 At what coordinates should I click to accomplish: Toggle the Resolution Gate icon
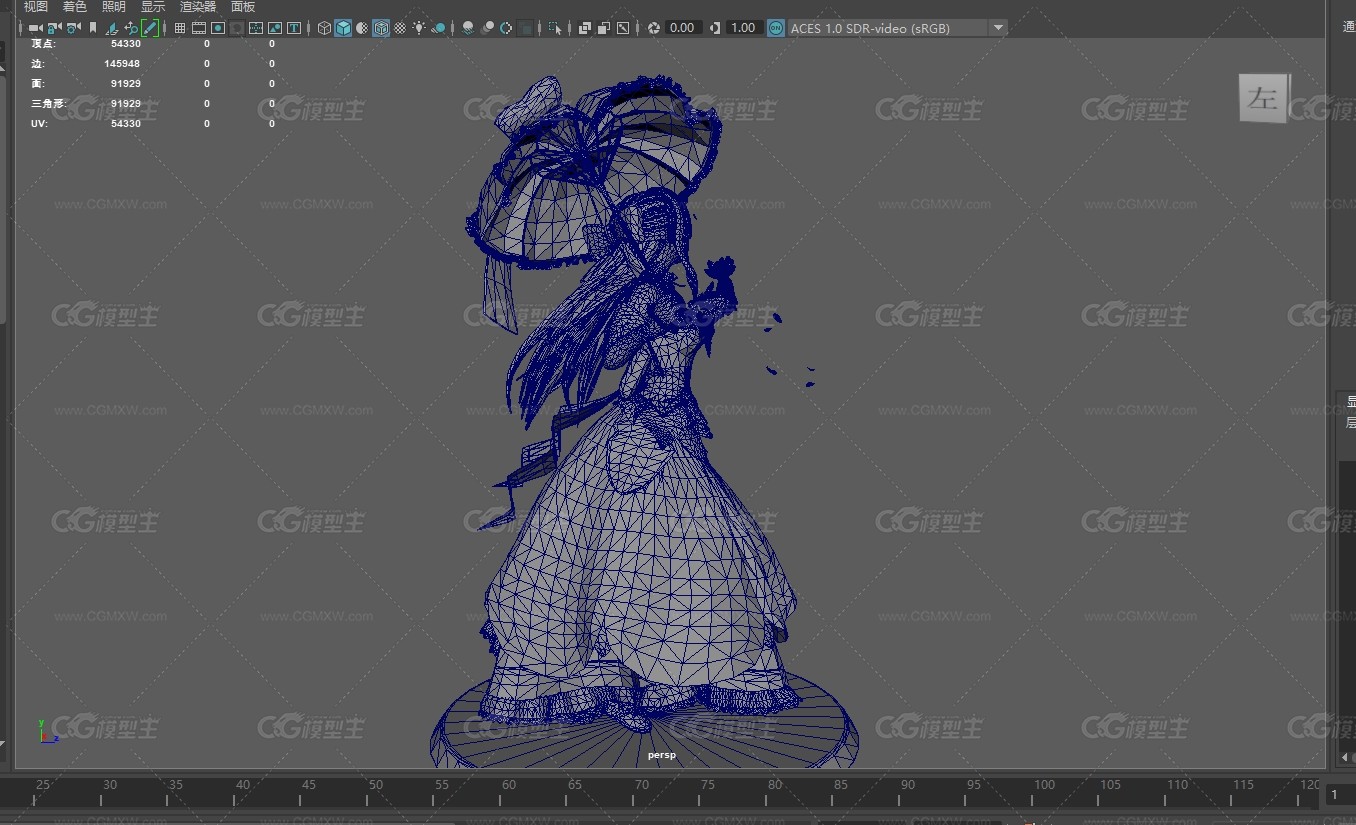(x=217, y=28)
